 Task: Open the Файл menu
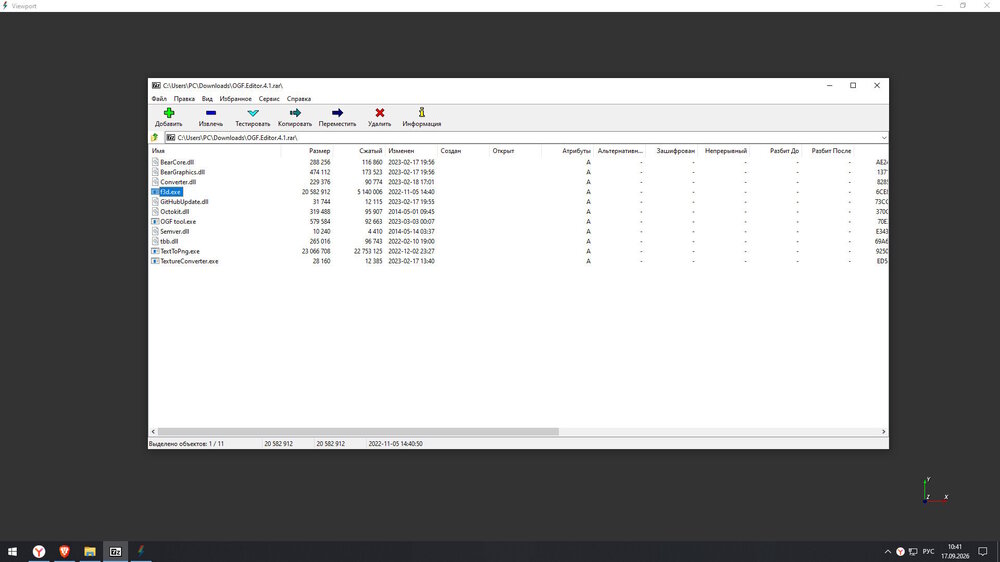pyautogui.click(x=159, y=99)
